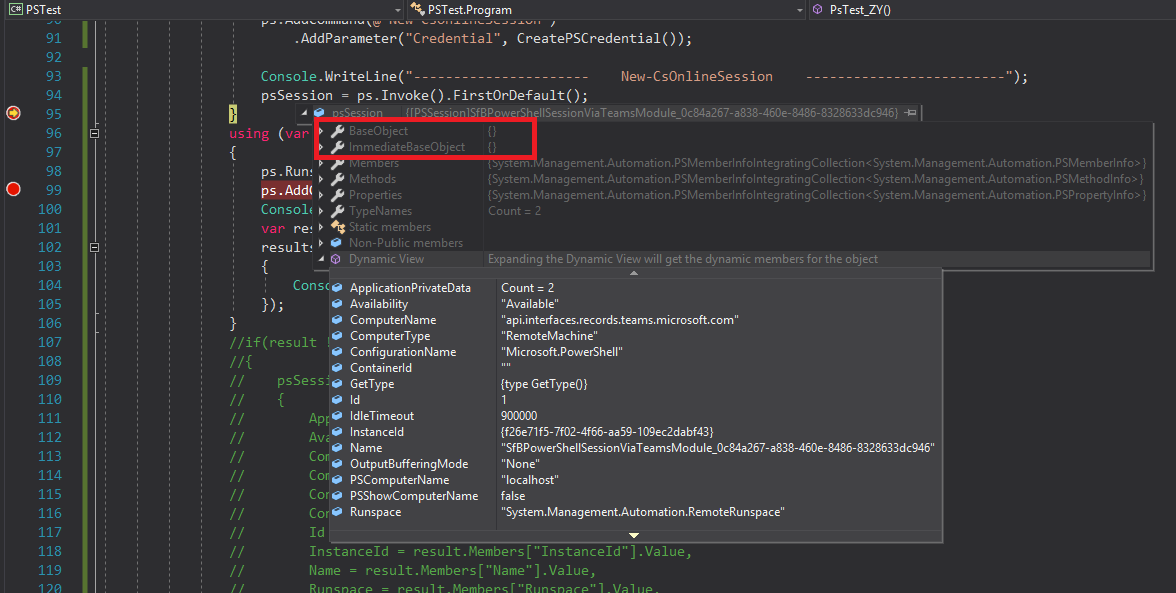Click the "Available" value

[530, 304]
